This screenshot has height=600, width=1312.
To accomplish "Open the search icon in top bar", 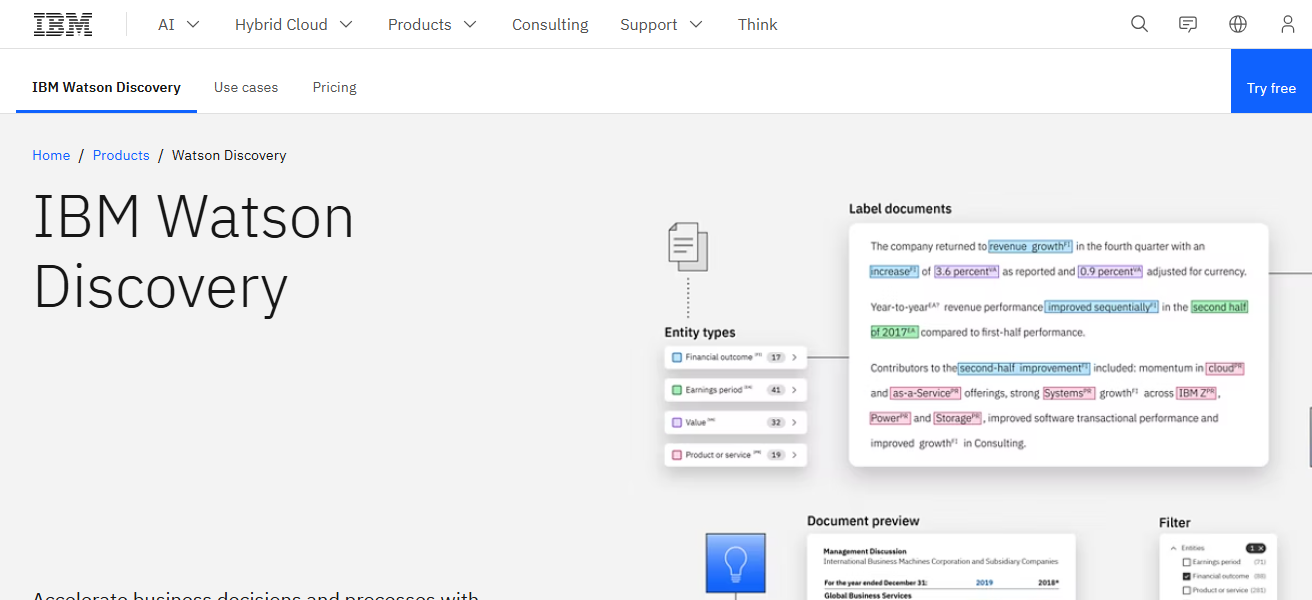I will coord(1139,23).
